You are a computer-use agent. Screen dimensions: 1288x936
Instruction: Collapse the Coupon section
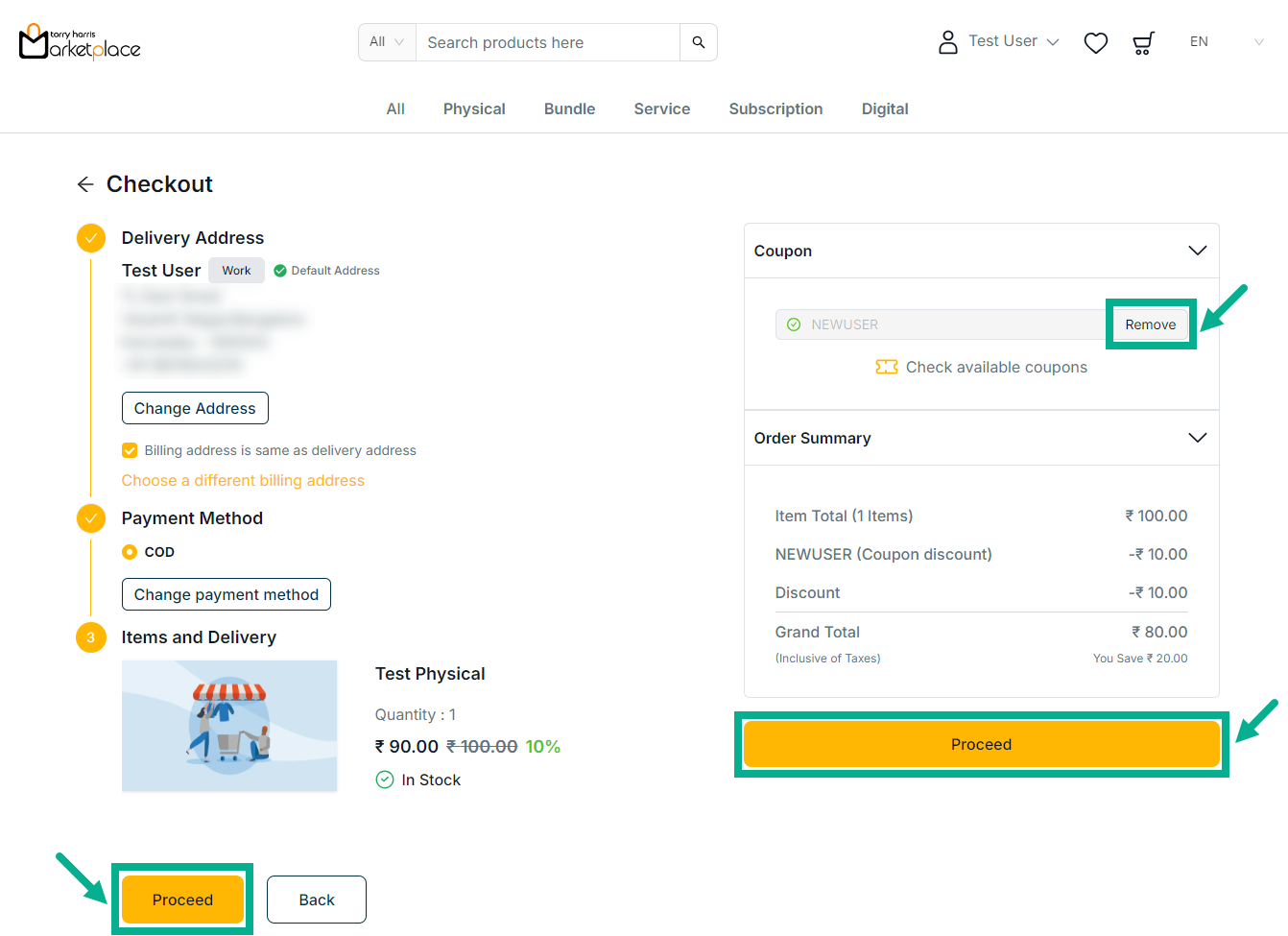tap(1197, 251)
